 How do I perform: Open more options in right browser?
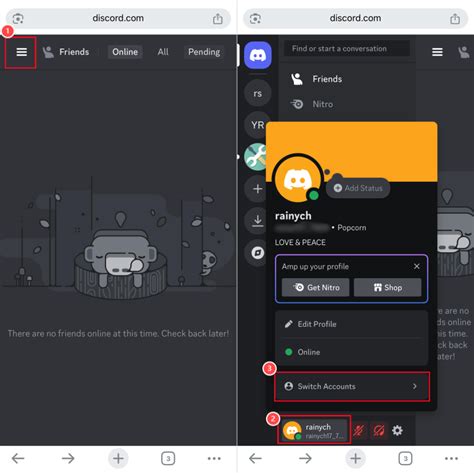coord(451,459)
